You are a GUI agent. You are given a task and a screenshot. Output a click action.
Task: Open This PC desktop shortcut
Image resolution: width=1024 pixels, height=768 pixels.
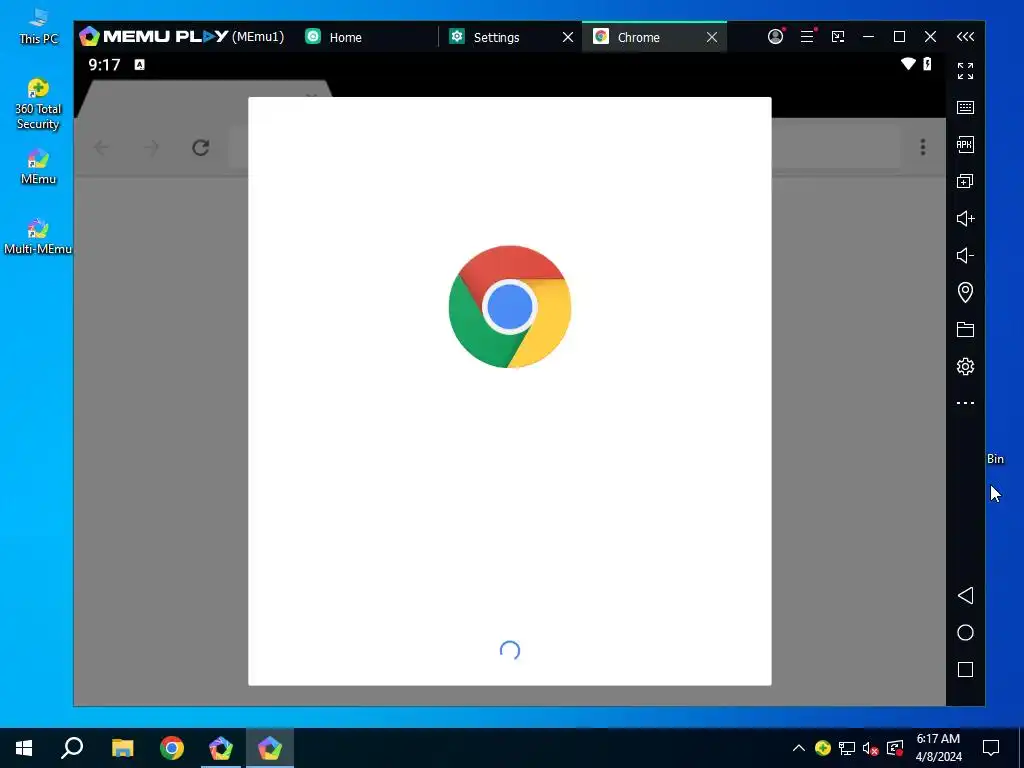[38, 26]
